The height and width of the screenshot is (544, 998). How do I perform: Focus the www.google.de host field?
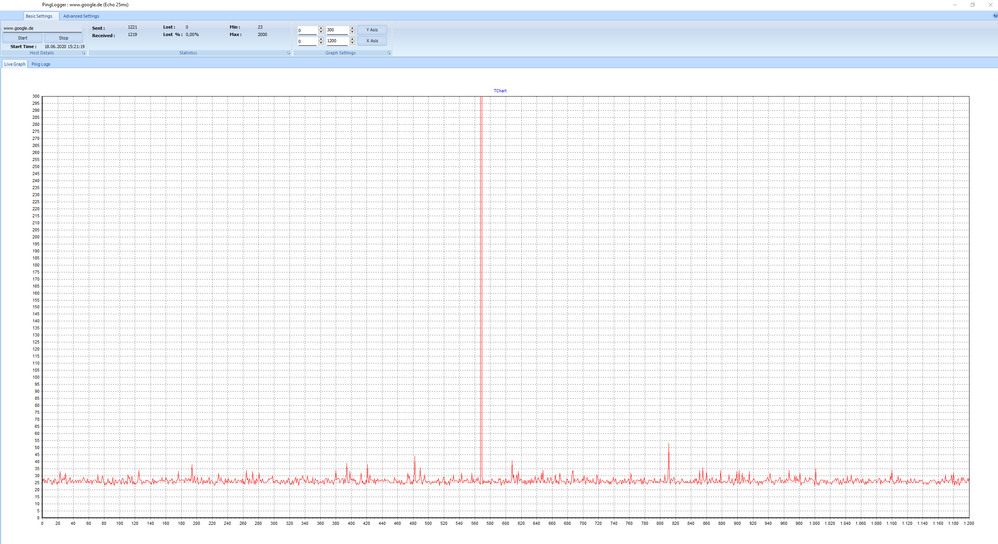pyautogui.click(x=42, y=28)
